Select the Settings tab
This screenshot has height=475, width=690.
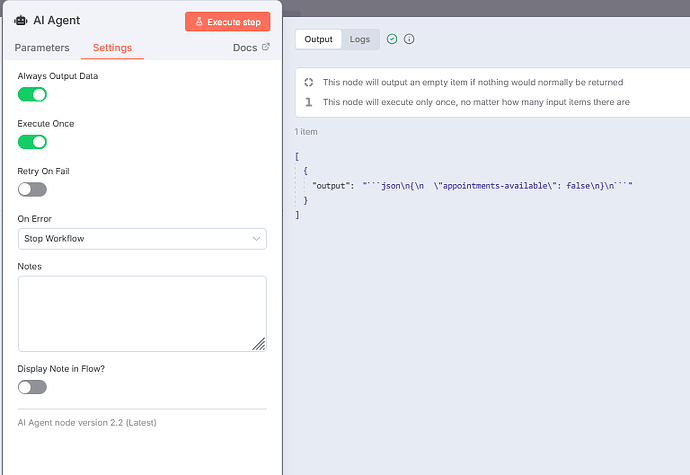pos(112,48)
